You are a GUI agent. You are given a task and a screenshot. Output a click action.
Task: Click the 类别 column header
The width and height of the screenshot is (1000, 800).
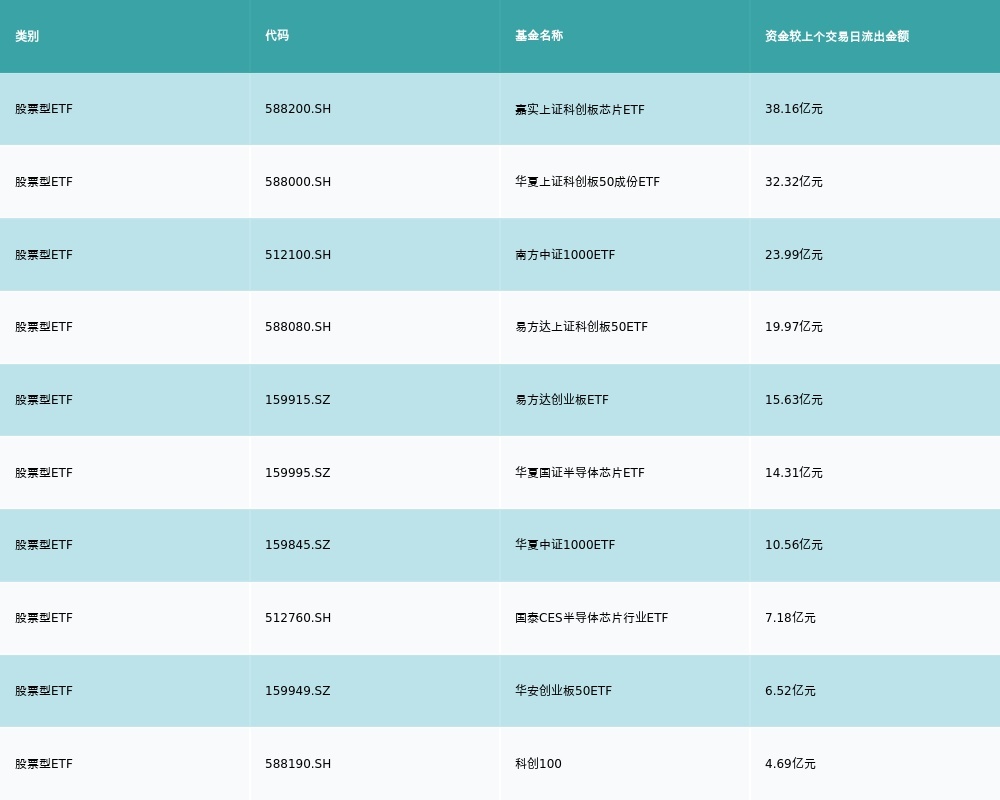coord(27,36)
